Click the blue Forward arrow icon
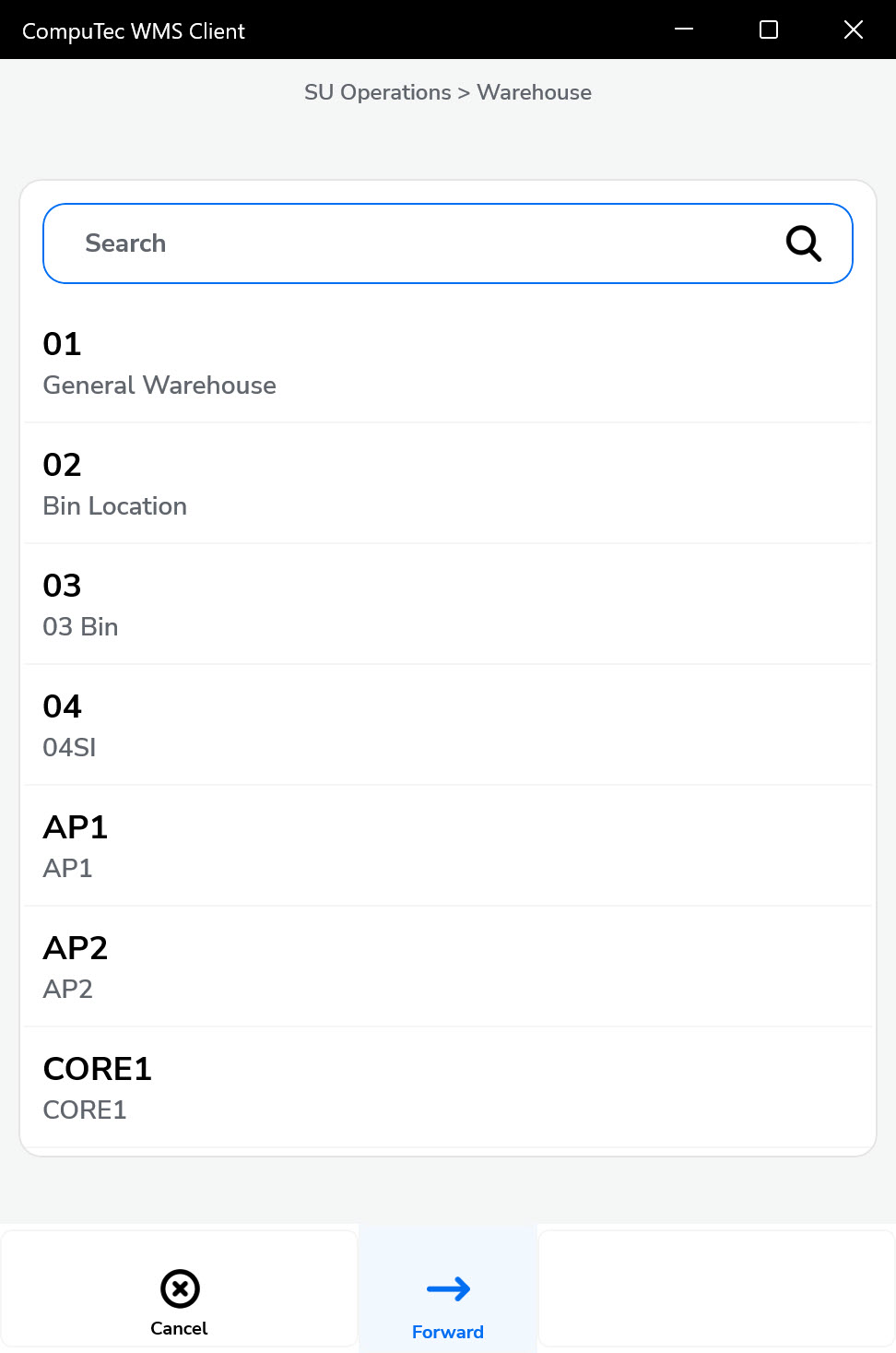The image size is (896, 1353). [448, 1288]
